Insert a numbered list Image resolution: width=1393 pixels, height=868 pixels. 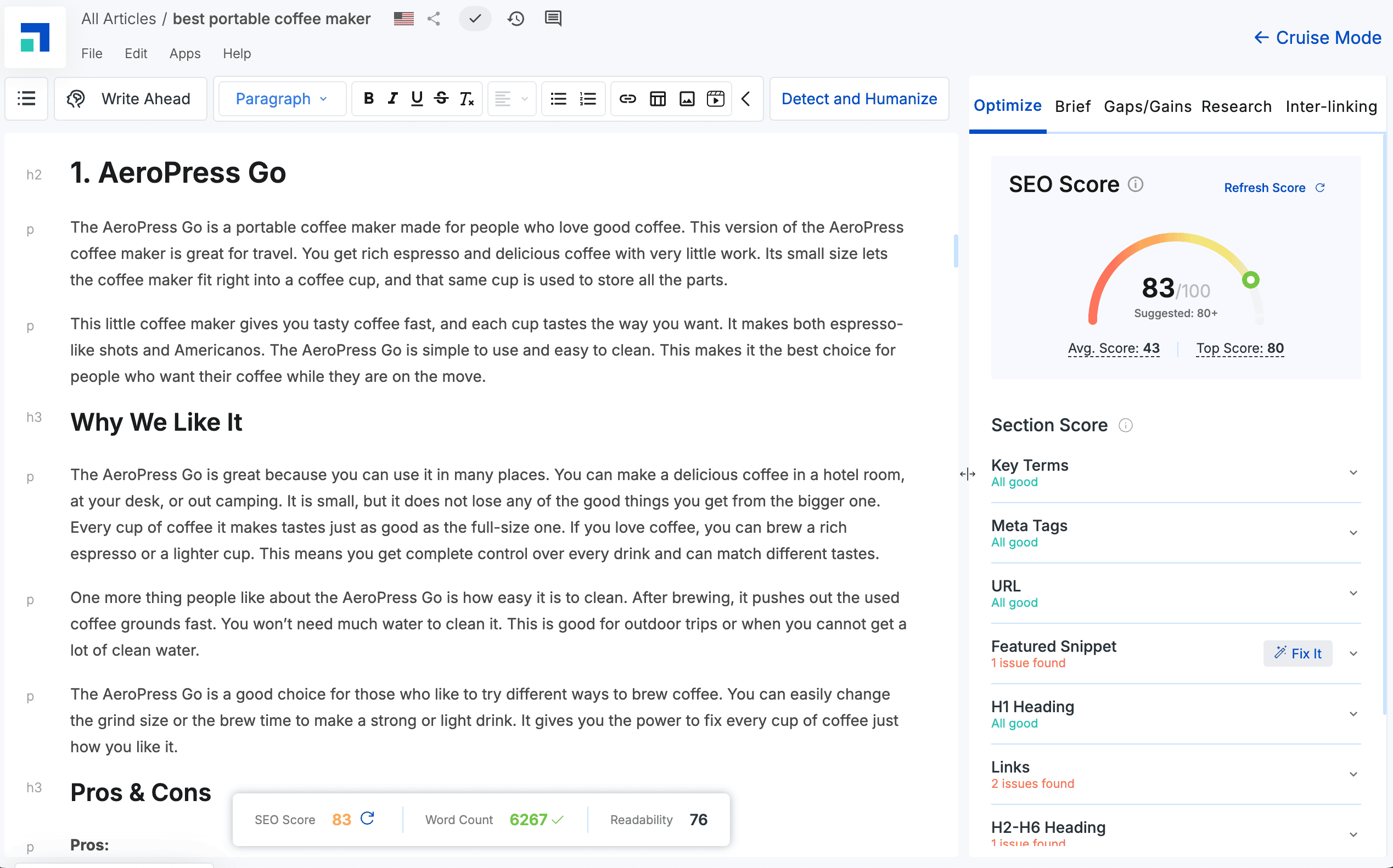pyautogui.click(x=588, y=99)
